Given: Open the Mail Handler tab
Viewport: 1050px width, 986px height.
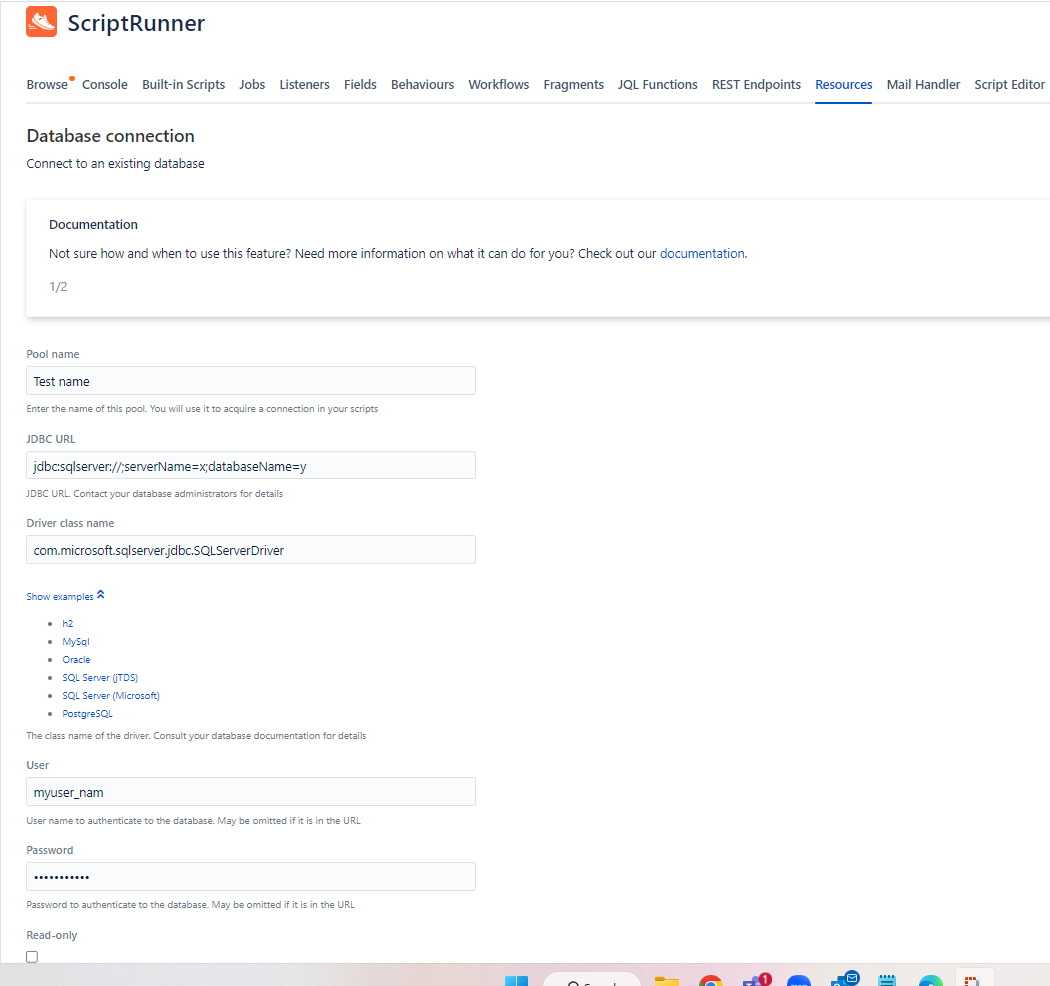Looking at the screenshot, I should click(x=923, y=84).
